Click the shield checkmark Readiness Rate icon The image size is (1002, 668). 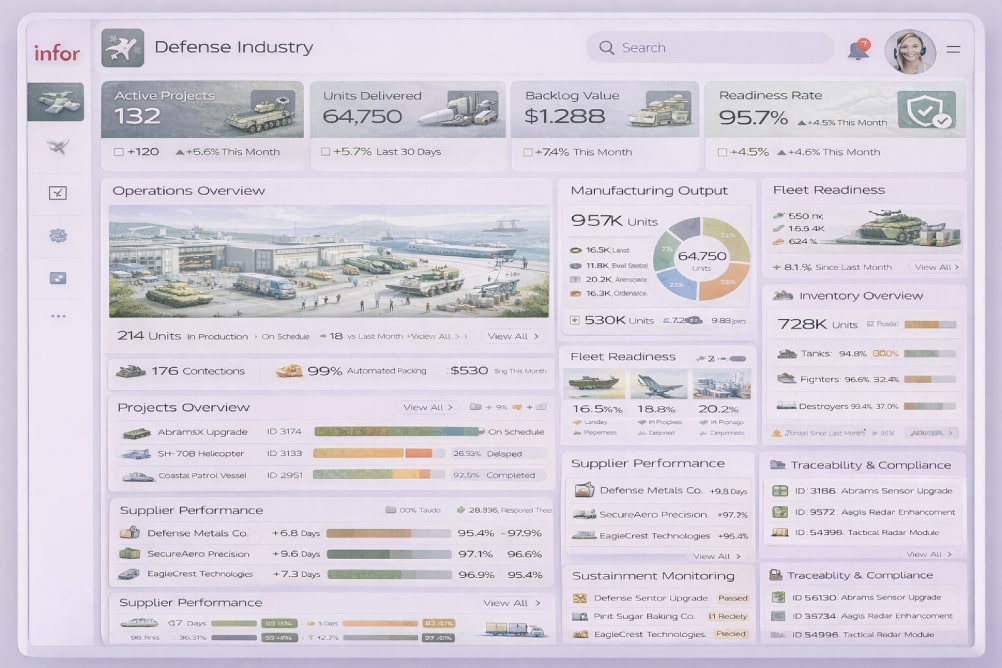point(925,111)
